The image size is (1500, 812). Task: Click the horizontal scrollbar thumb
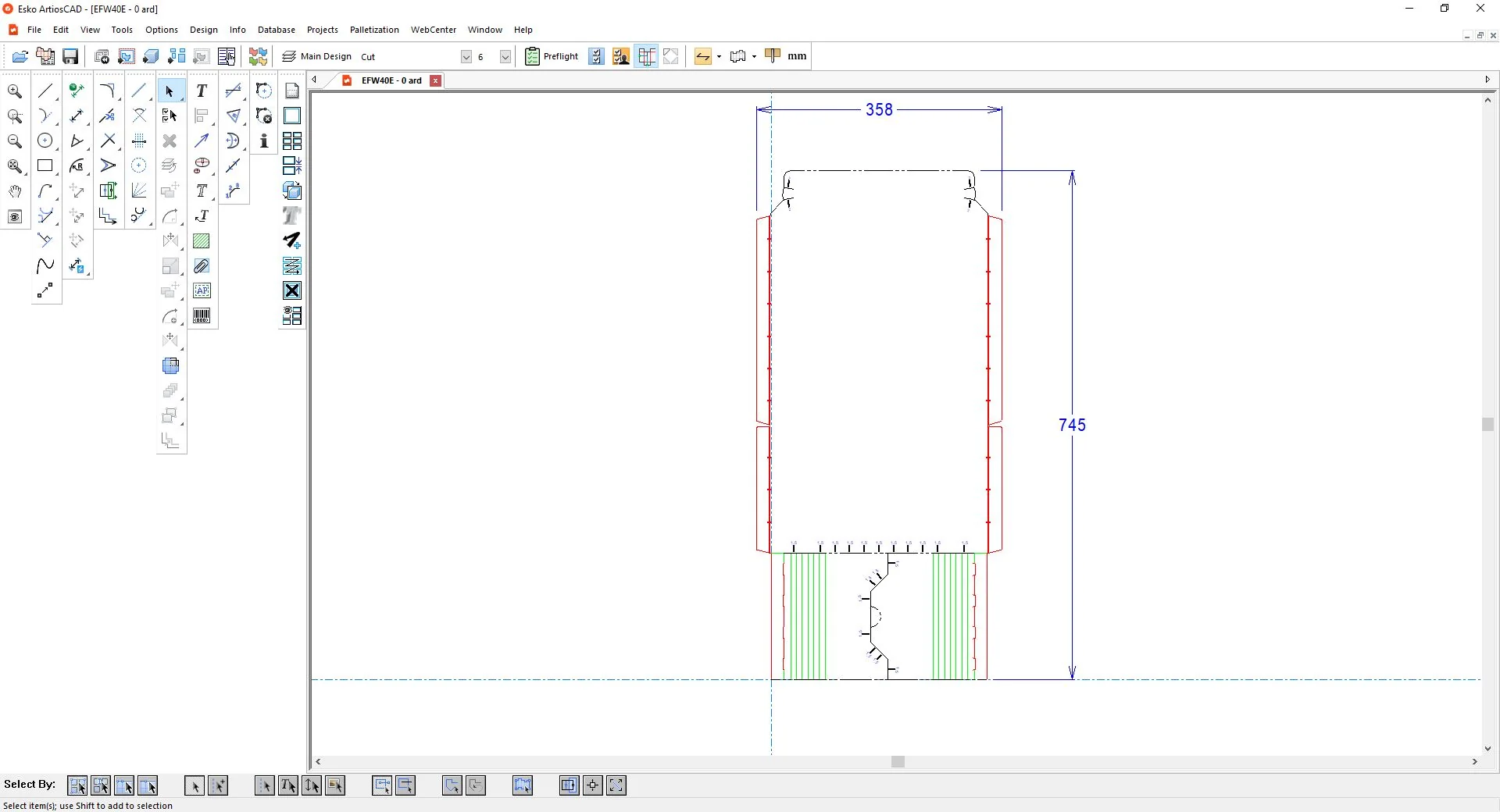[x=898, y=761]
